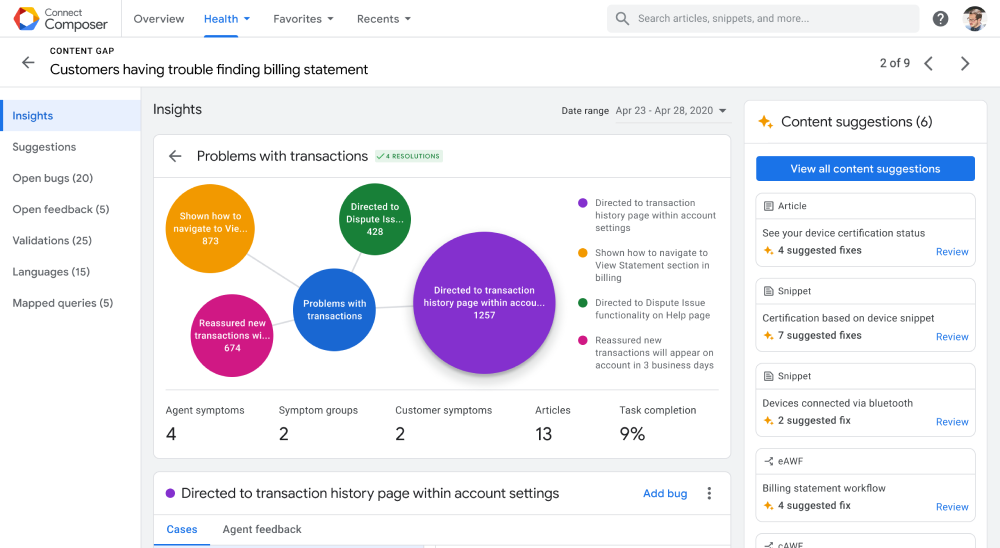Switch to the Agent feedback tab
The image size is (1000, 548).
262,529
